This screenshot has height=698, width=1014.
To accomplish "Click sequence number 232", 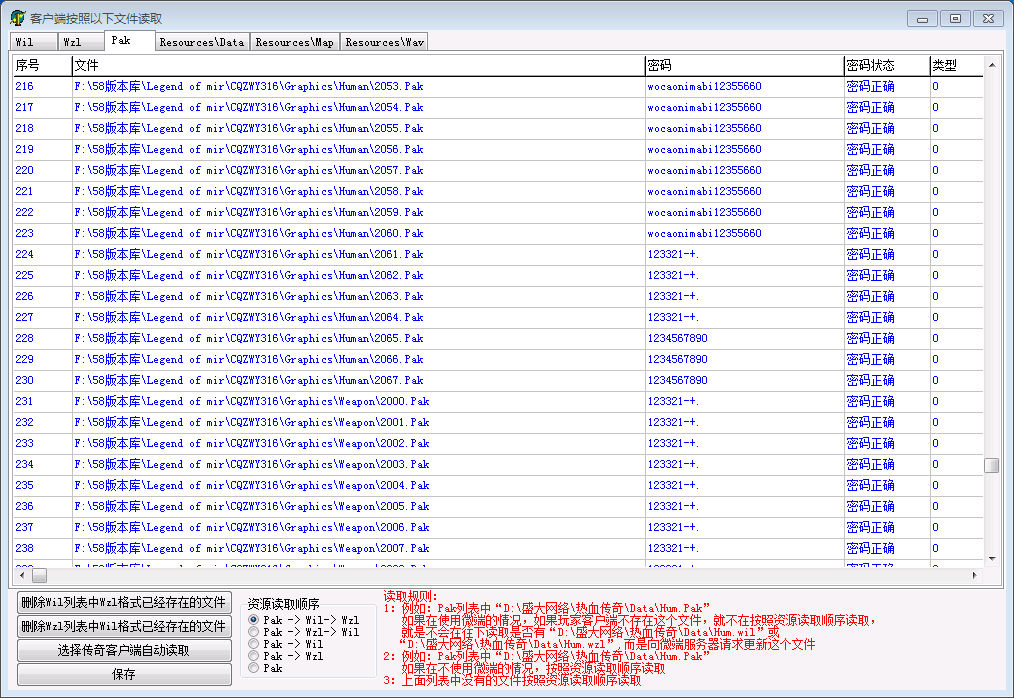I will (25, 422).
